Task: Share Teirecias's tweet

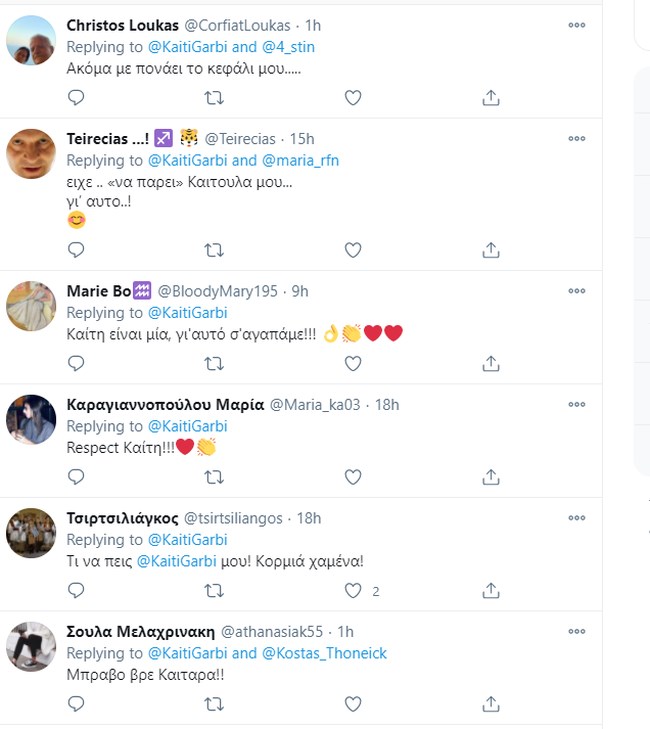Action: pos(490,249)
